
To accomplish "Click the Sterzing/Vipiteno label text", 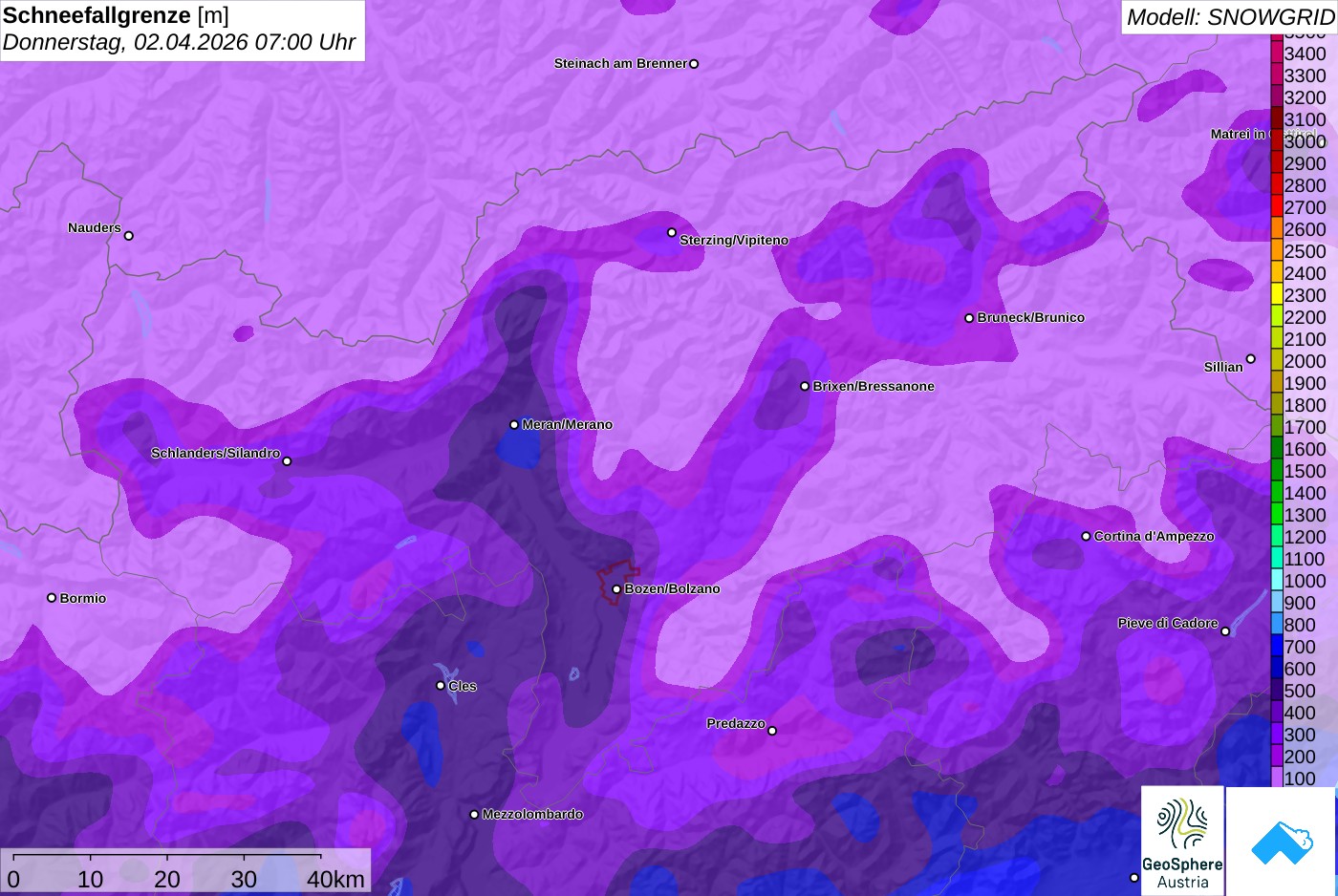I will [x=734, y=241].
